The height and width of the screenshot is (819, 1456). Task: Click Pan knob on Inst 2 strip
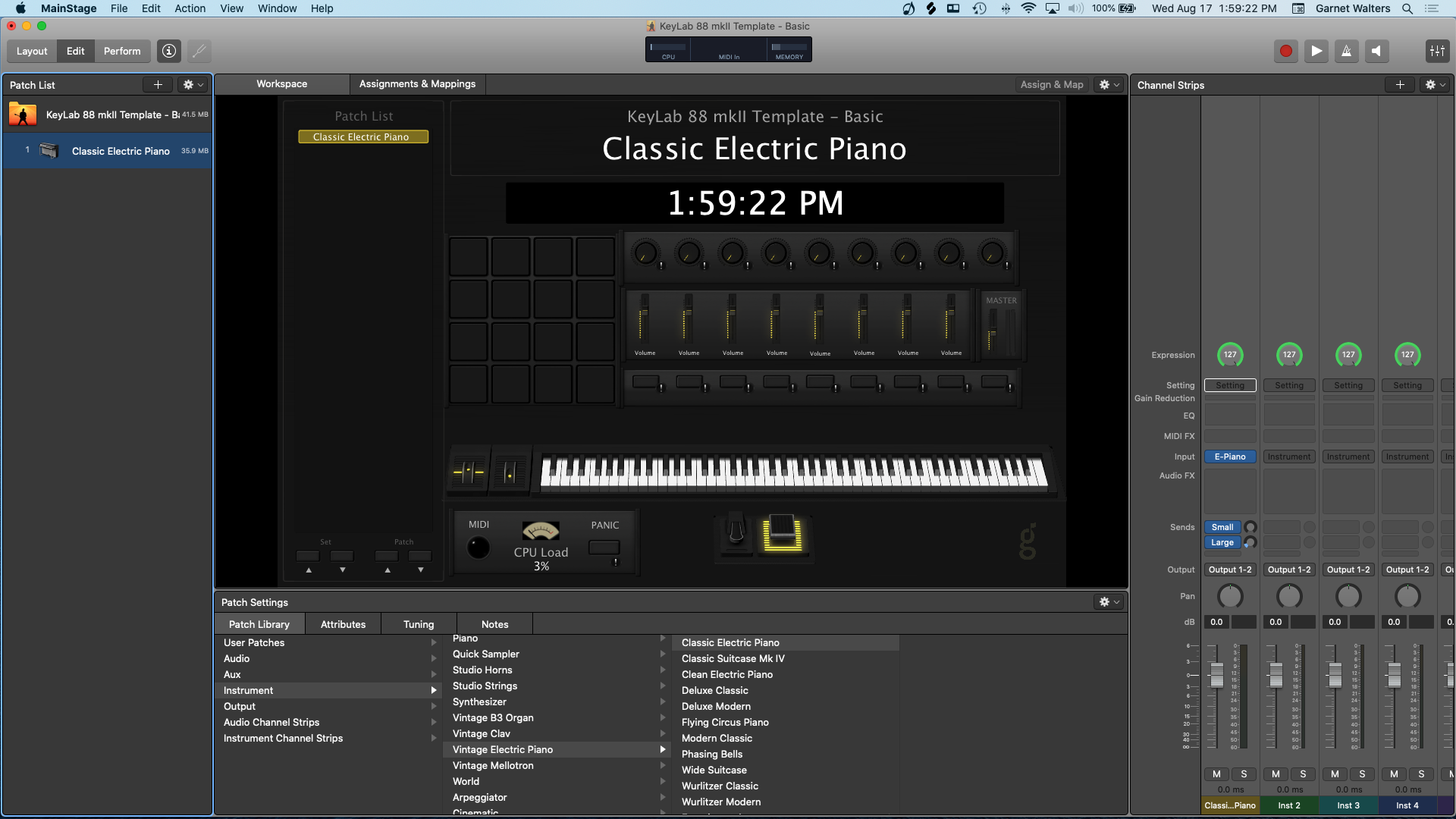coord(1289,596)
